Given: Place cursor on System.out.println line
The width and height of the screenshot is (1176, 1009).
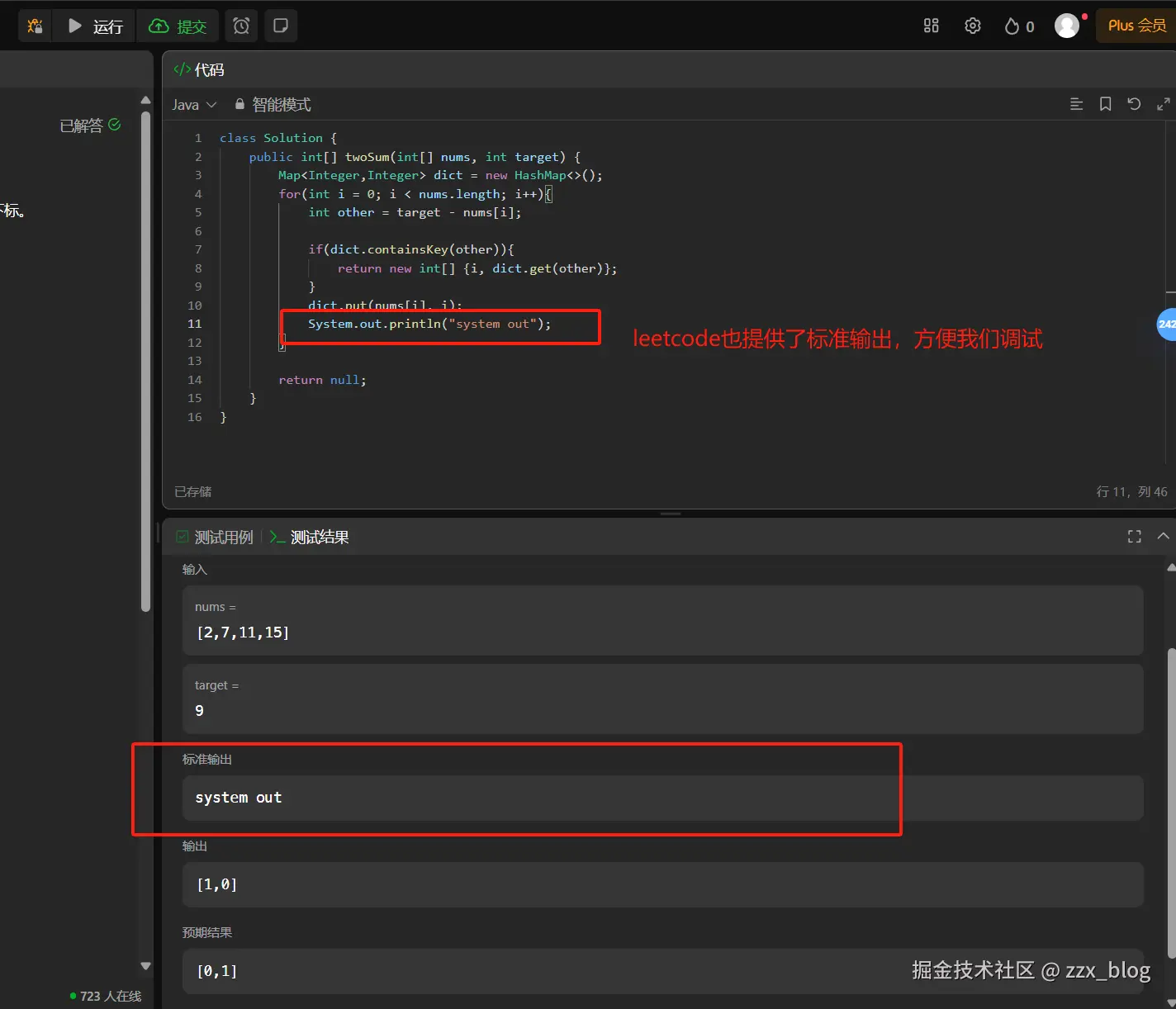Looking at the screenshot, I should (x=429, y=324).
